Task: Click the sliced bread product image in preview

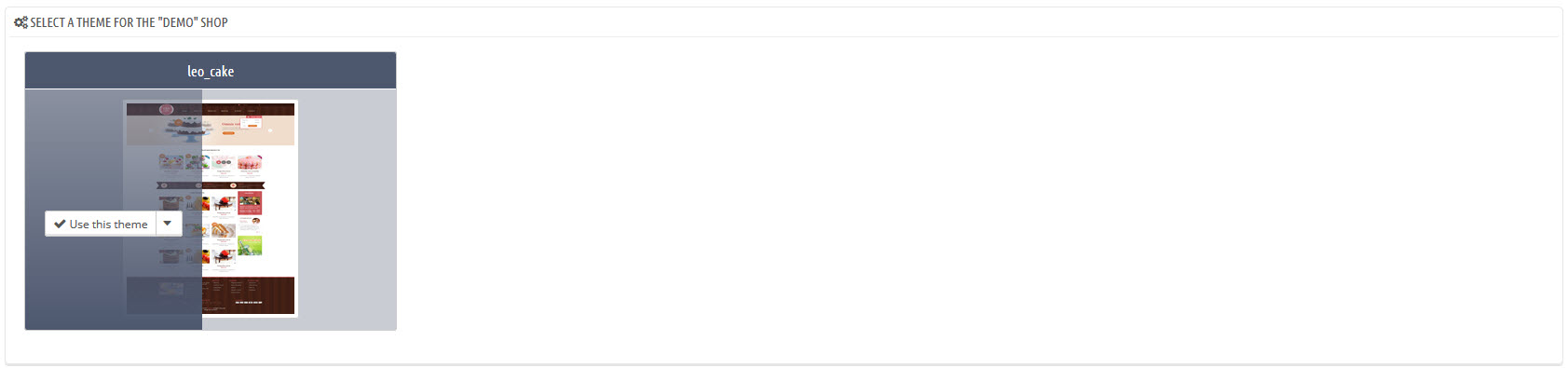Action: [224, 229]
